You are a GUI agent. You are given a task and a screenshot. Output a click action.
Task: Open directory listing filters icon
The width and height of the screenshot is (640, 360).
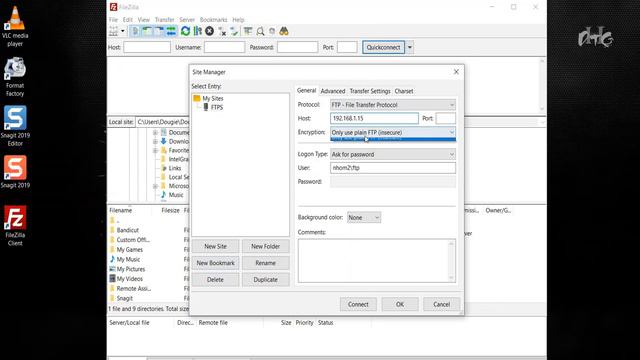(248, 31)
